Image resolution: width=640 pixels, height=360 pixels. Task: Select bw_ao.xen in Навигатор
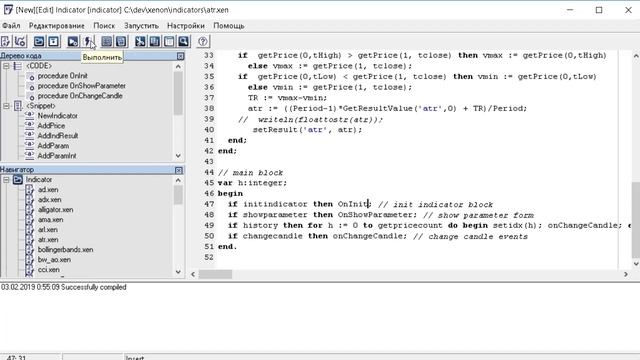(54, 260)
